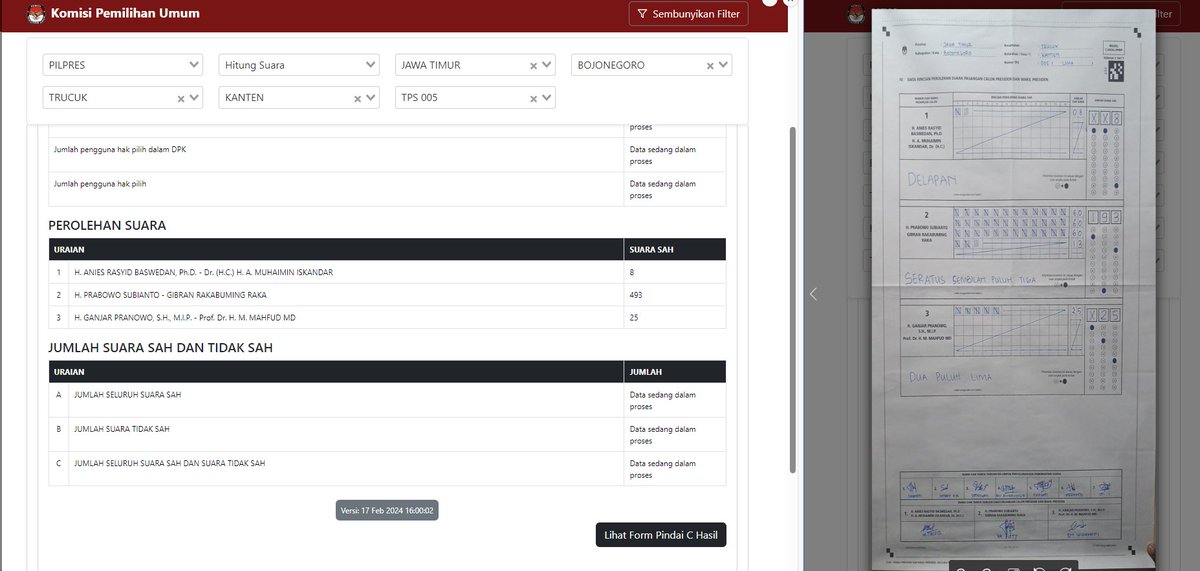This screenshot has width=1200, height=571.
Task: Click the vote count 8 cell
Action: pos(675,272)
